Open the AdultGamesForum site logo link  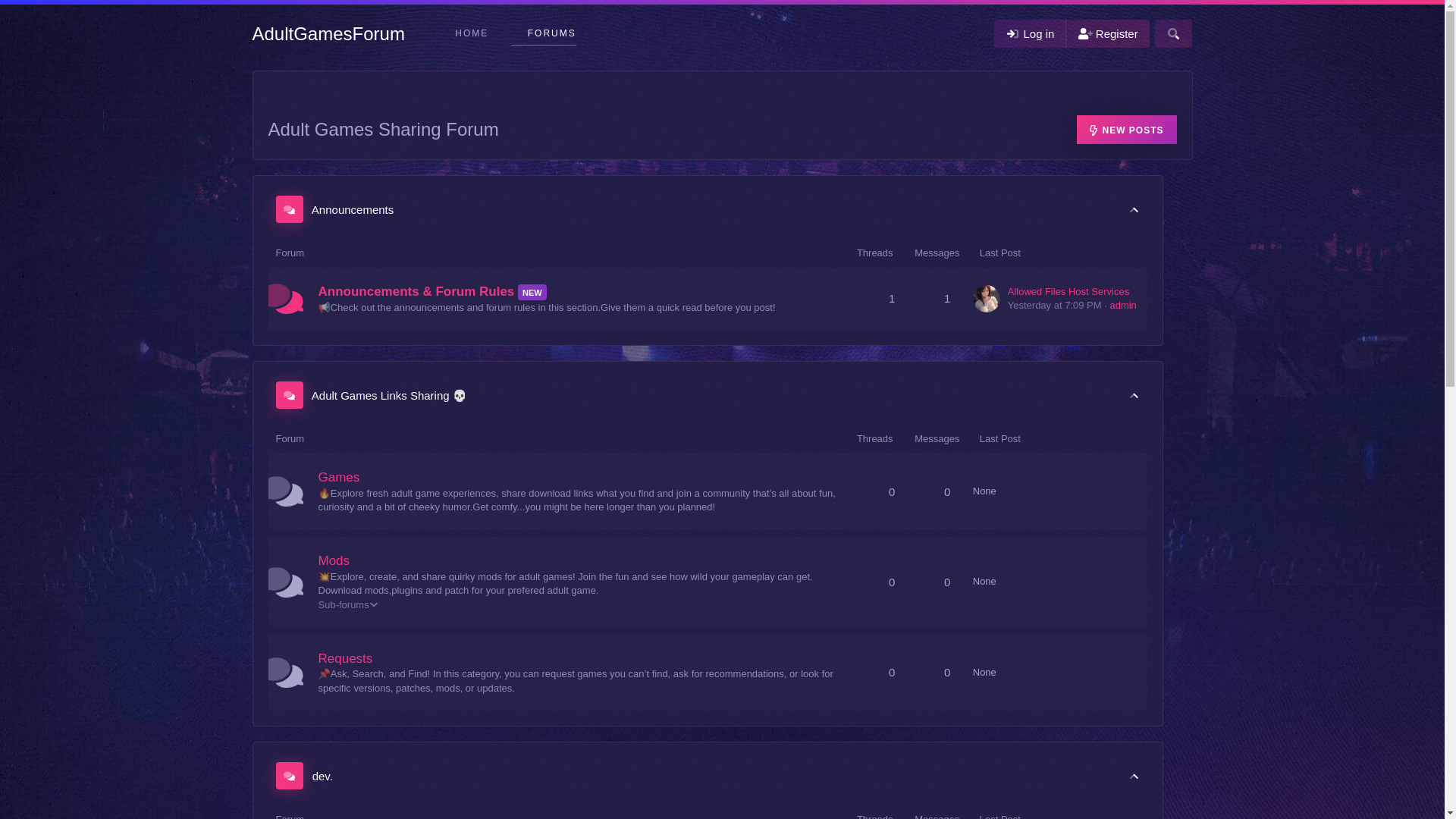tap(328, 34)
